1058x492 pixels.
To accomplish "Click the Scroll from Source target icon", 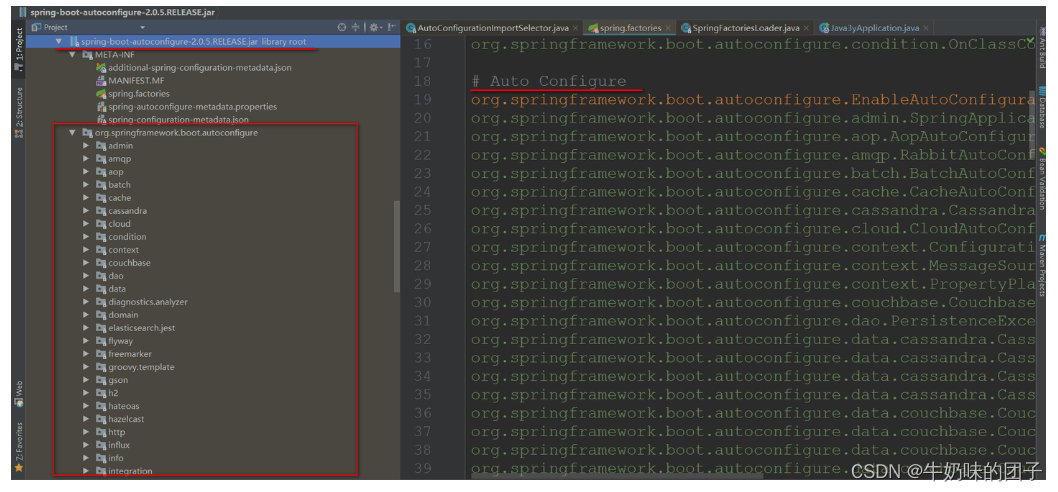I will [341, 27].
